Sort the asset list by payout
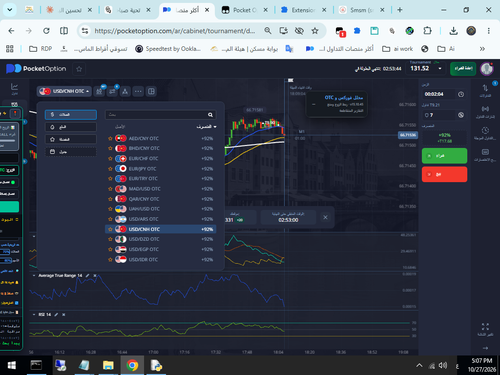This screenshot has width=500, height=375. coord(206,127)
